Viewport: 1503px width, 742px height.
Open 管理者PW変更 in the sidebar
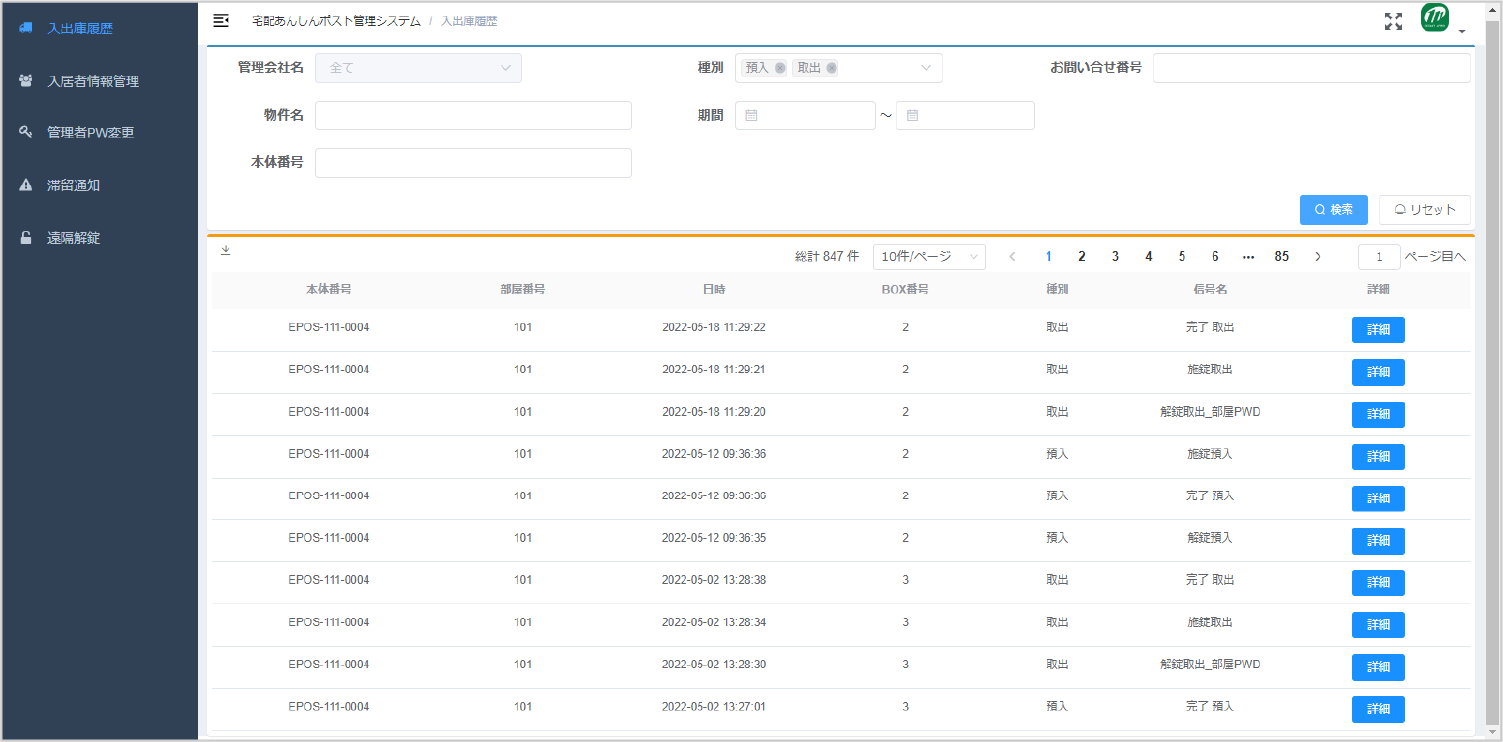pos(90,132)
